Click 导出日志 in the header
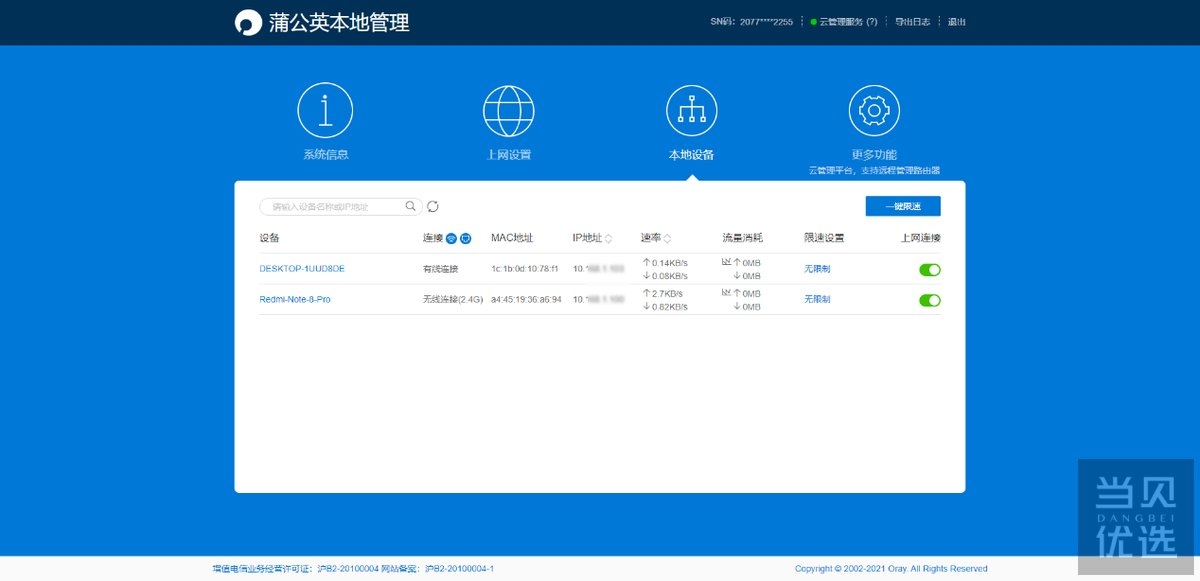 (x=912, y=22)
